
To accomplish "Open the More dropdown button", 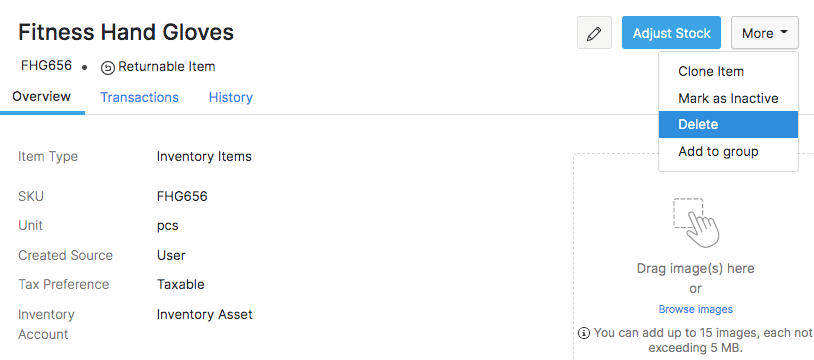I will tap(764, 33).
